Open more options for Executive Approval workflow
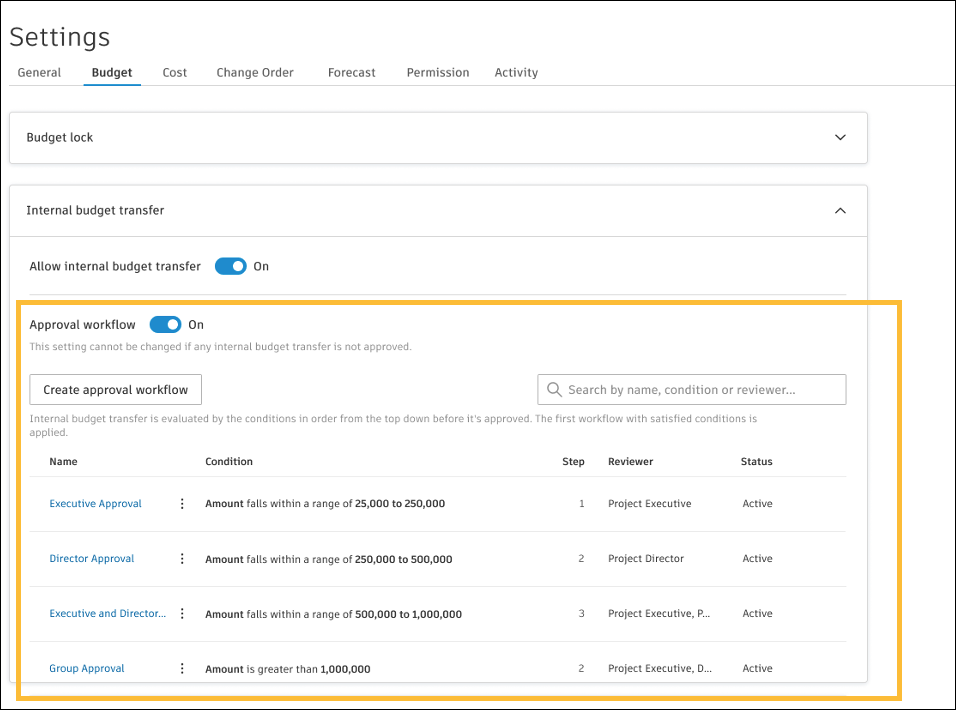This screenshot has width=956, height=710. [x=182, y=504]
